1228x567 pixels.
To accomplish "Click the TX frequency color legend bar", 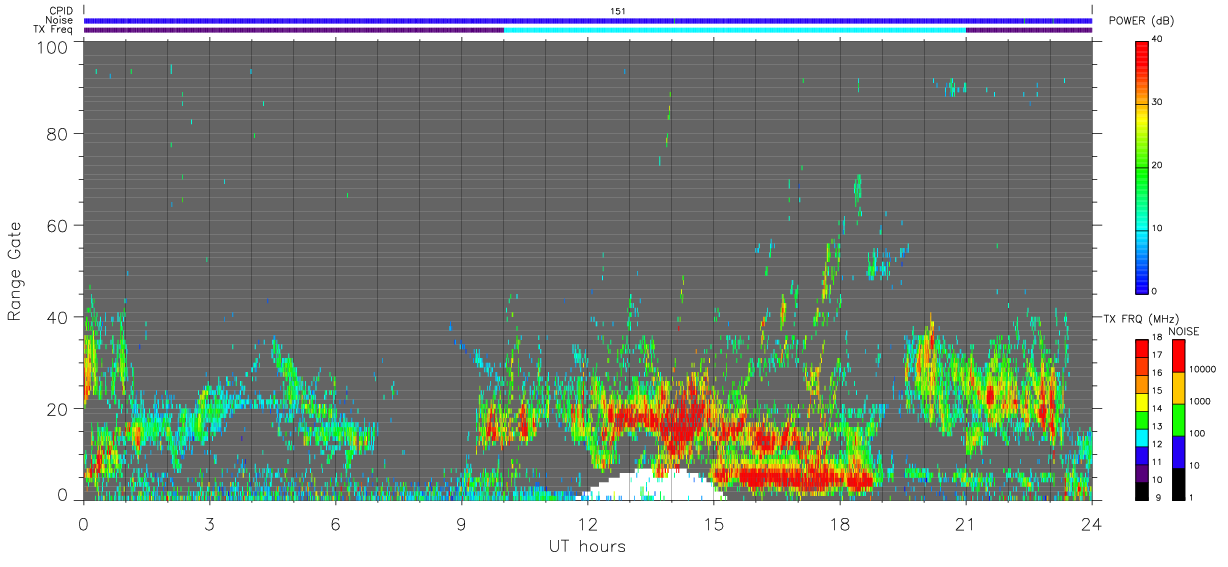I will pos(1142,420).
